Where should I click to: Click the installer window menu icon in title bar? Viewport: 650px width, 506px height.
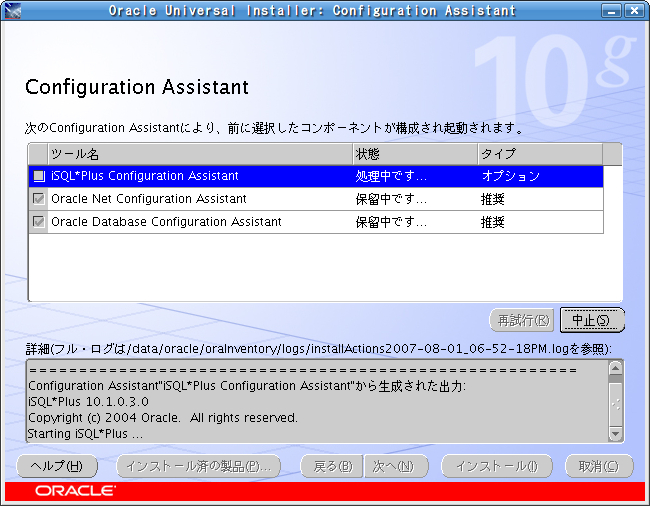point(12,10)
